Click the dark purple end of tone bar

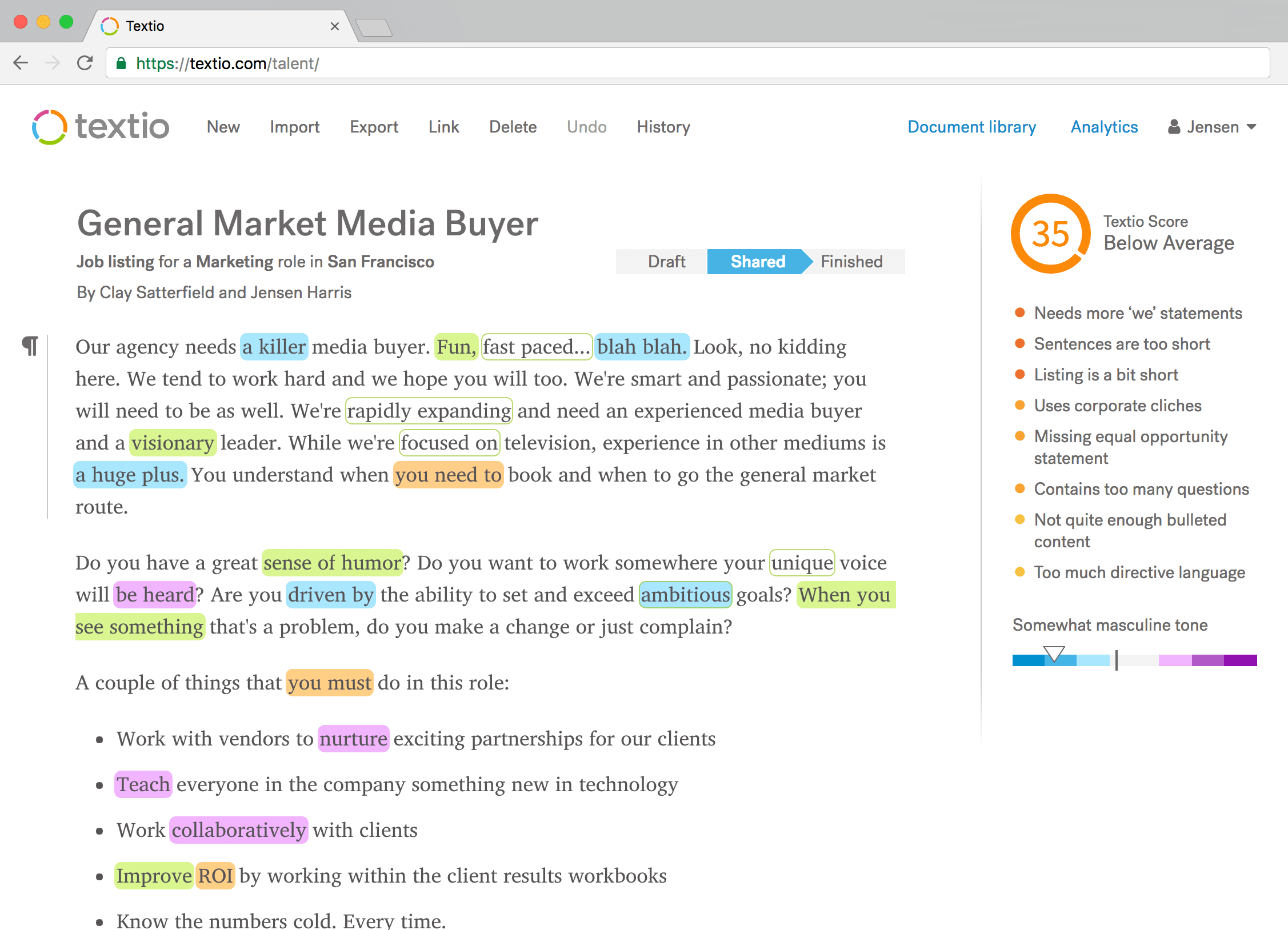pos(1240,660)
